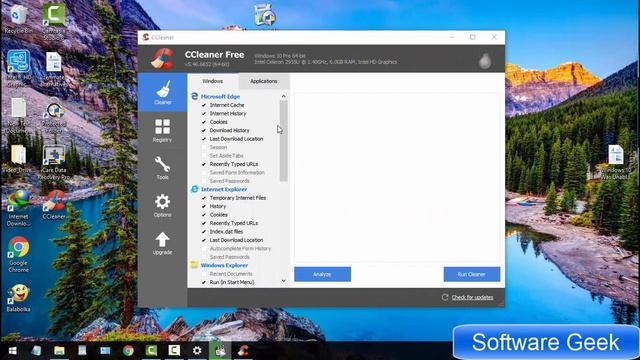The width and height of the screenshot is (640, 360).
Task: Click the refresh icon beside Check for updates
Action: [445, 297]
